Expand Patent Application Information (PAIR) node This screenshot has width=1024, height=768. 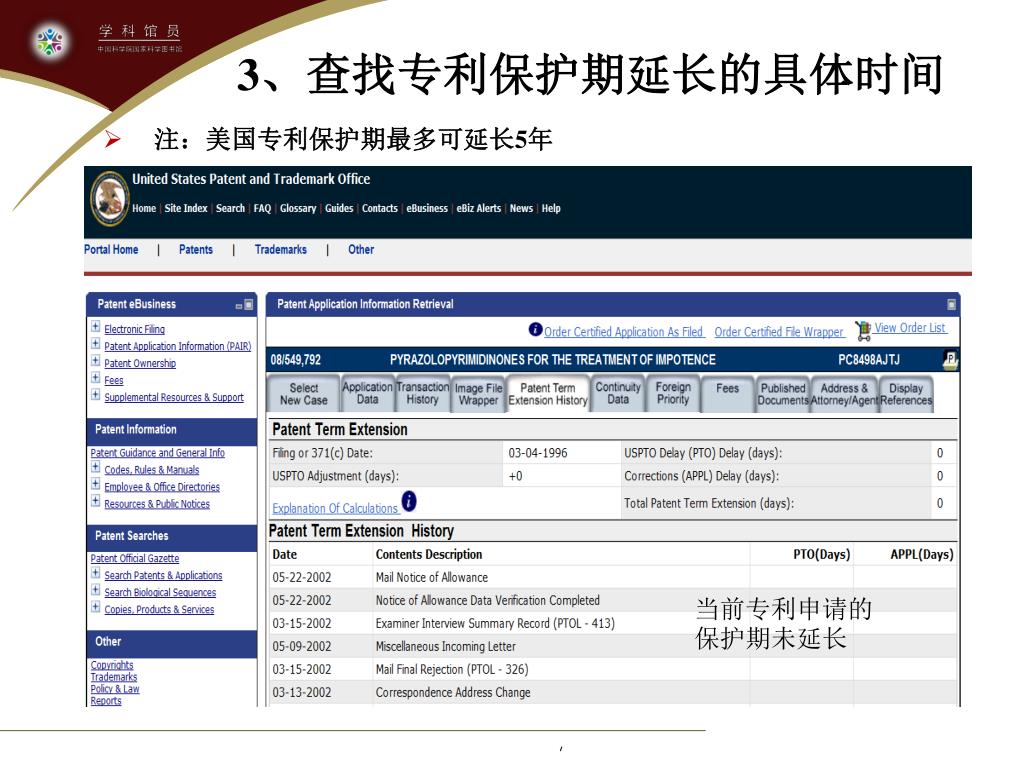click(x=96, y=344)
